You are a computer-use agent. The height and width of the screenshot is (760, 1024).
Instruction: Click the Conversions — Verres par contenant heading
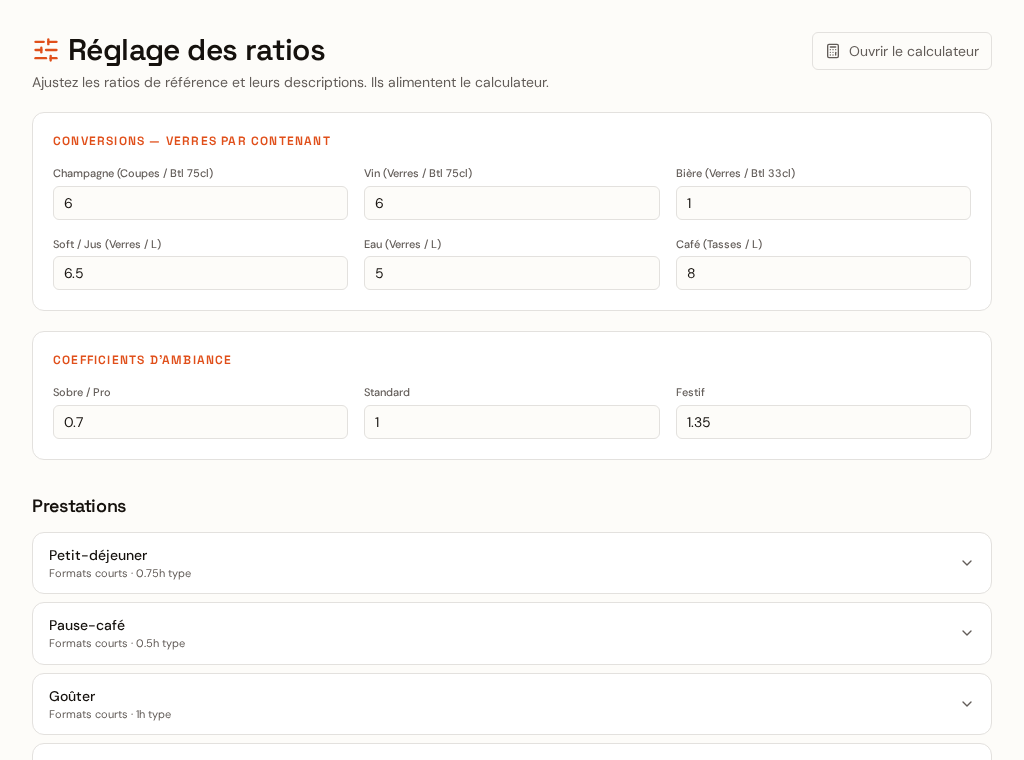pyautogui.click(x=191, y=141)
